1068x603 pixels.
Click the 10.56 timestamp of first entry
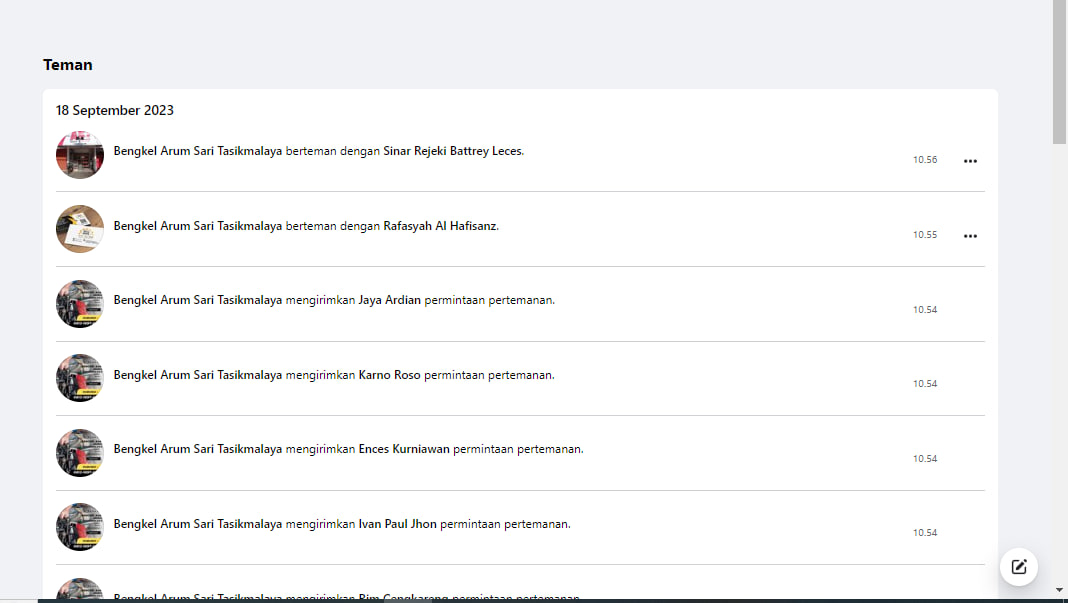pyautogui.click(x=925, y=160)
